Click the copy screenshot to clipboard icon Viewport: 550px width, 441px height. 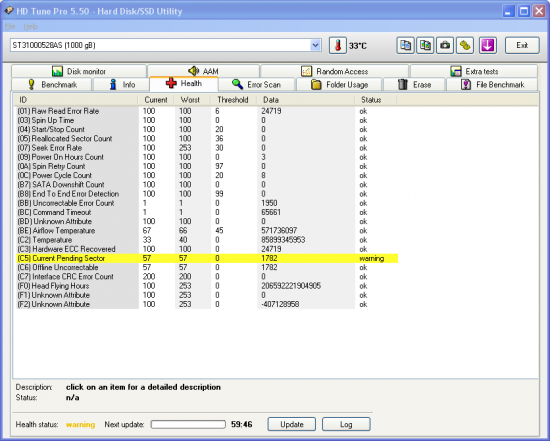425,46
